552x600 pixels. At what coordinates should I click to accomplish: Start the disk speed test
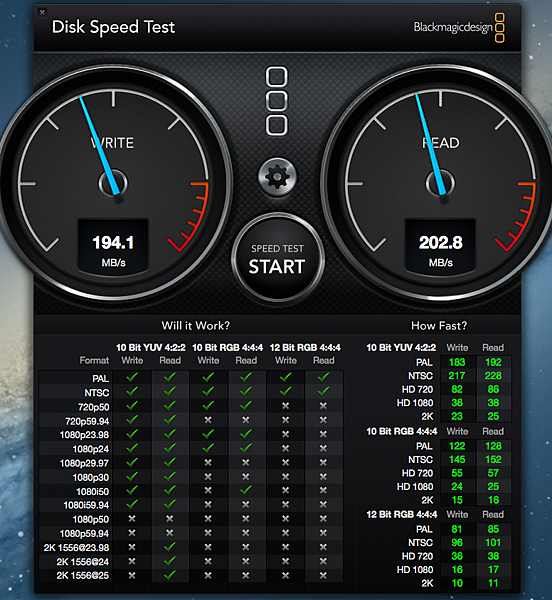tap(278, 257)
